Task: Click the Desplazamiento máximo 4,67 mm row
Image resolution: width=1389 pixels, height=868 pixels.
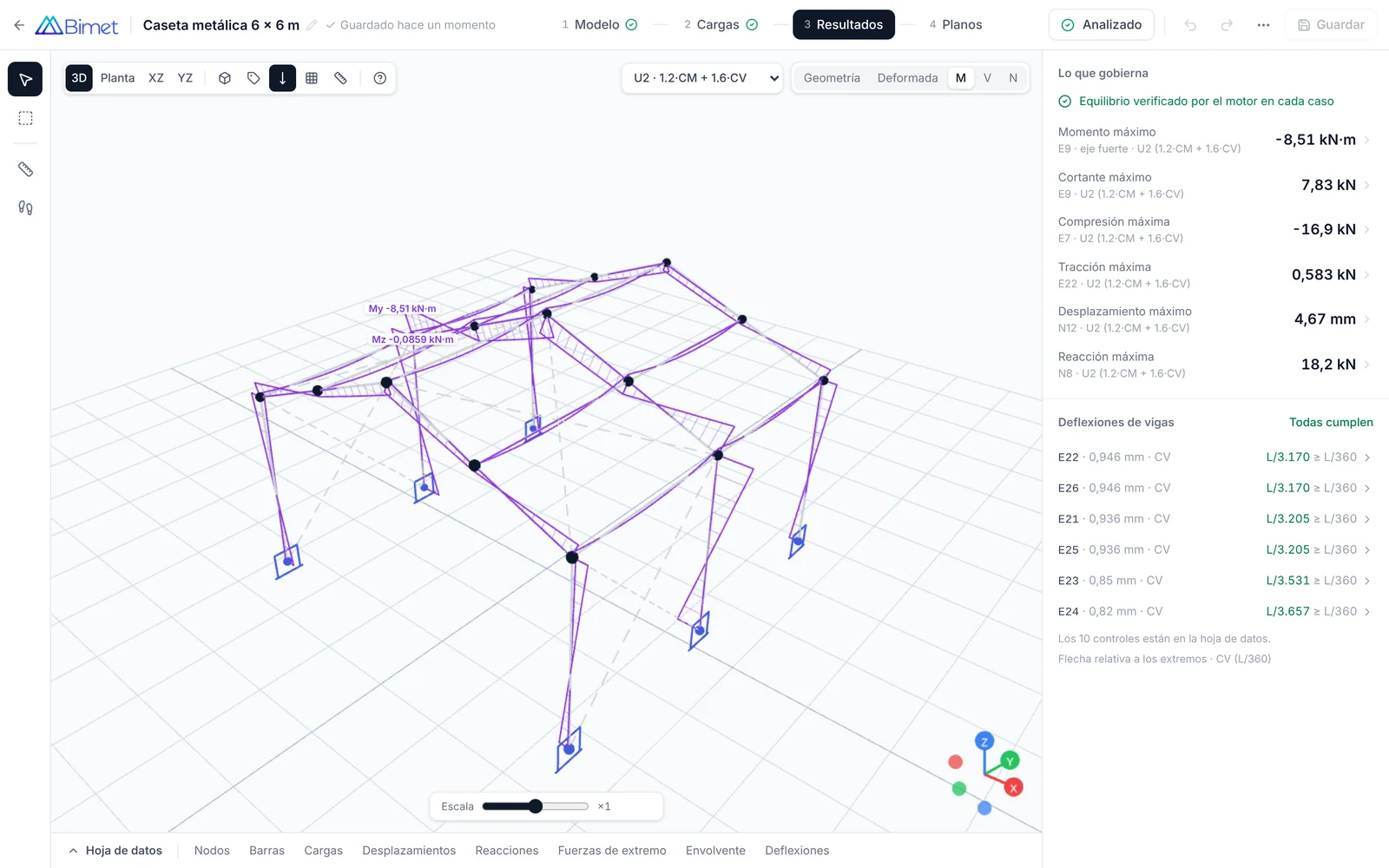Action: pyautogui.click(x=1215, y=319)
